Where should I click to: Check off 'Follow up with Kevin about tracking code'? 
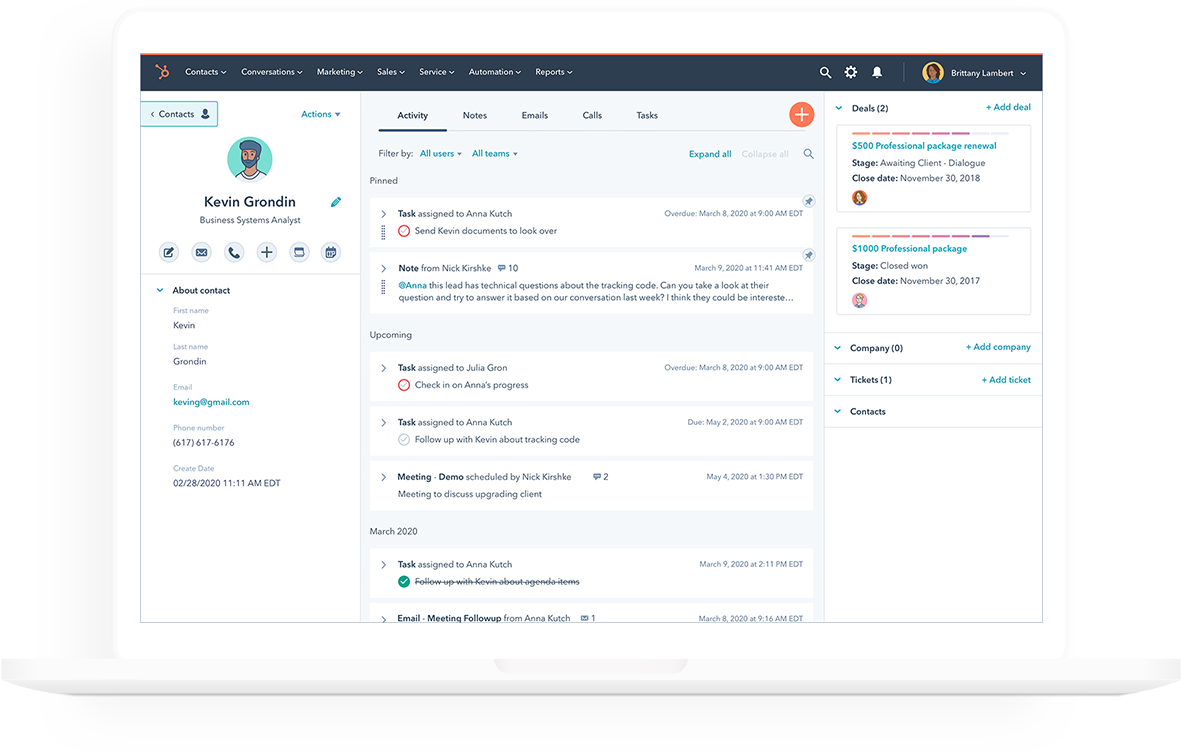(x=404, y=440)
